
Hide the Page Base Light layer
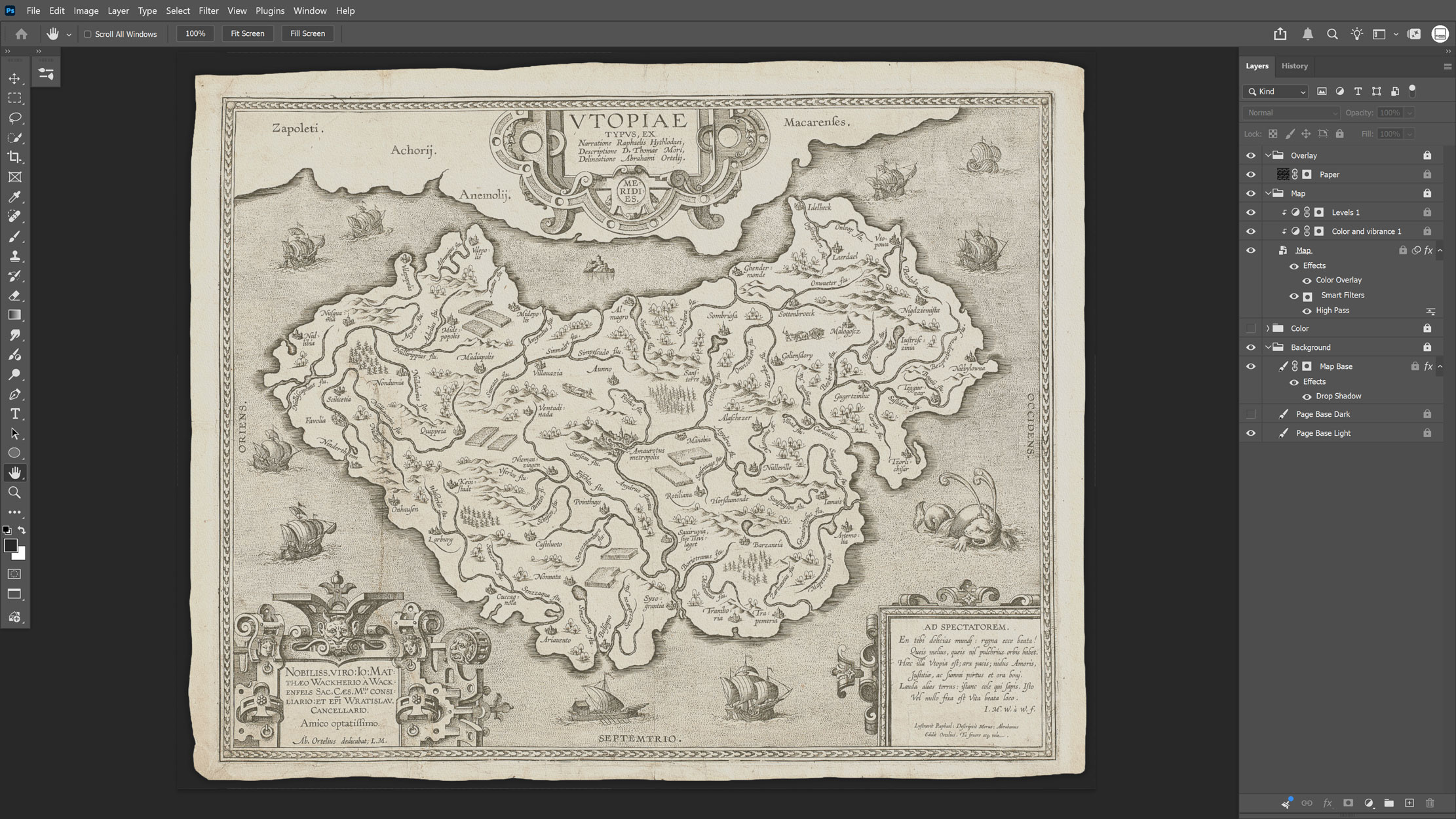(1251, 434)
